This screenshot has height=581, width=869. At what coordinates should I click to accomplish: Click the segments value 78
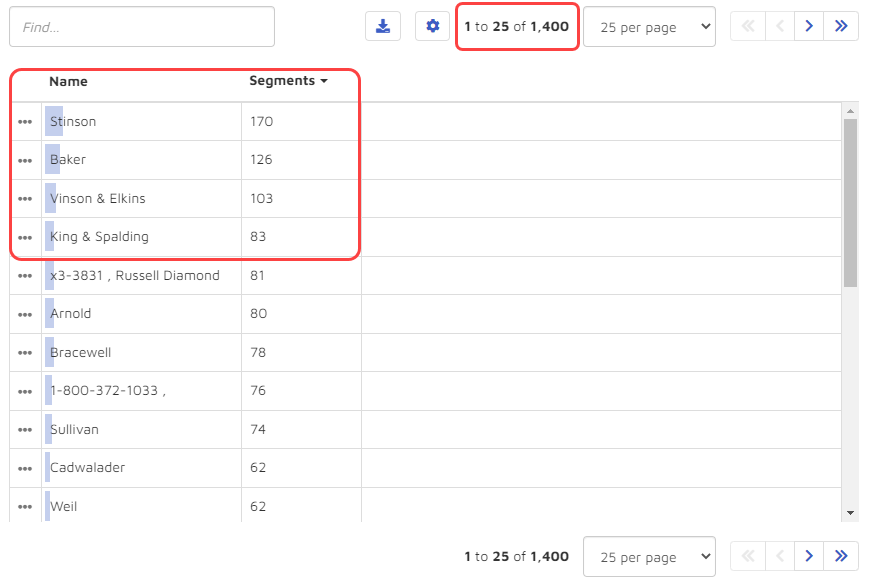[258, 353]
